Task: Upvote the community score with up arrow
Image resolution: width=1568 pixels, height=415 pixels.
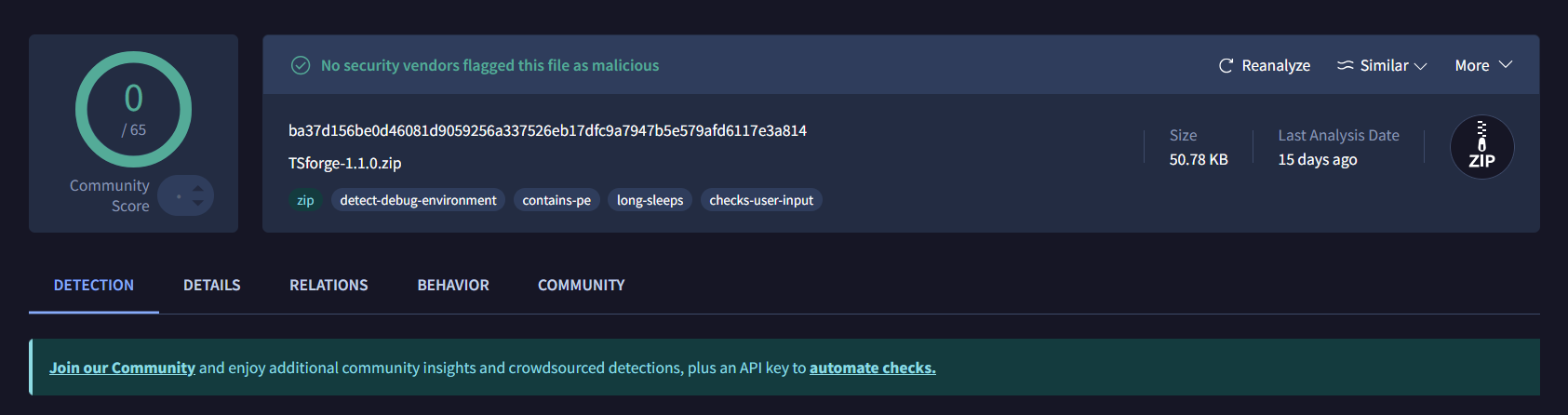Action: click(197, 189)
